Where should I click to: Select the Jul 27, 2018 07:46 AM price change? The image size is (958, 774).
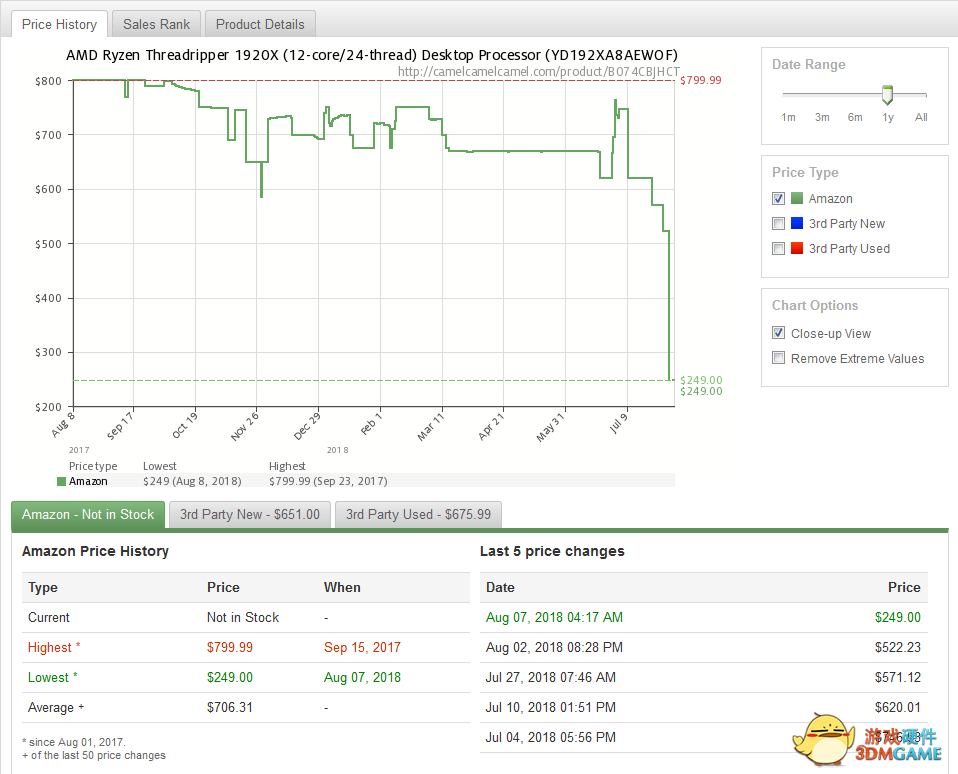click(550, 677)
